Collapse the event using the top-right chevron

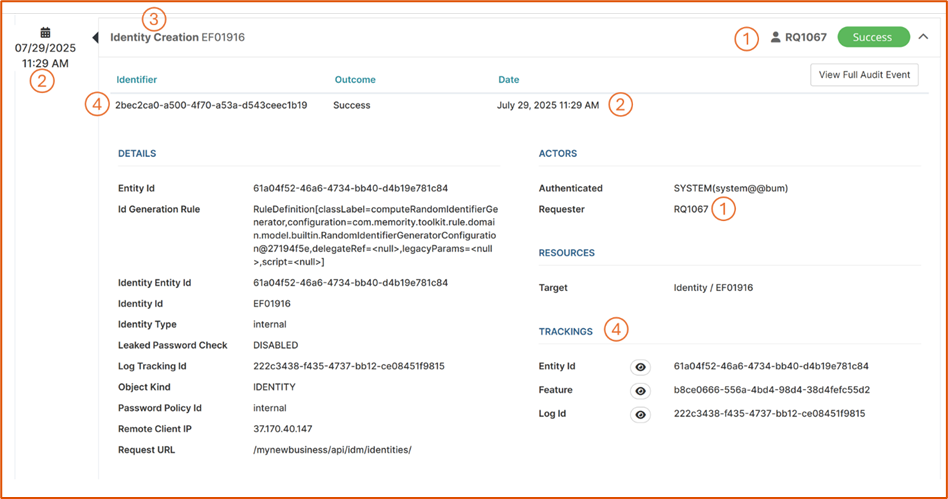click(x=923, y=37)
